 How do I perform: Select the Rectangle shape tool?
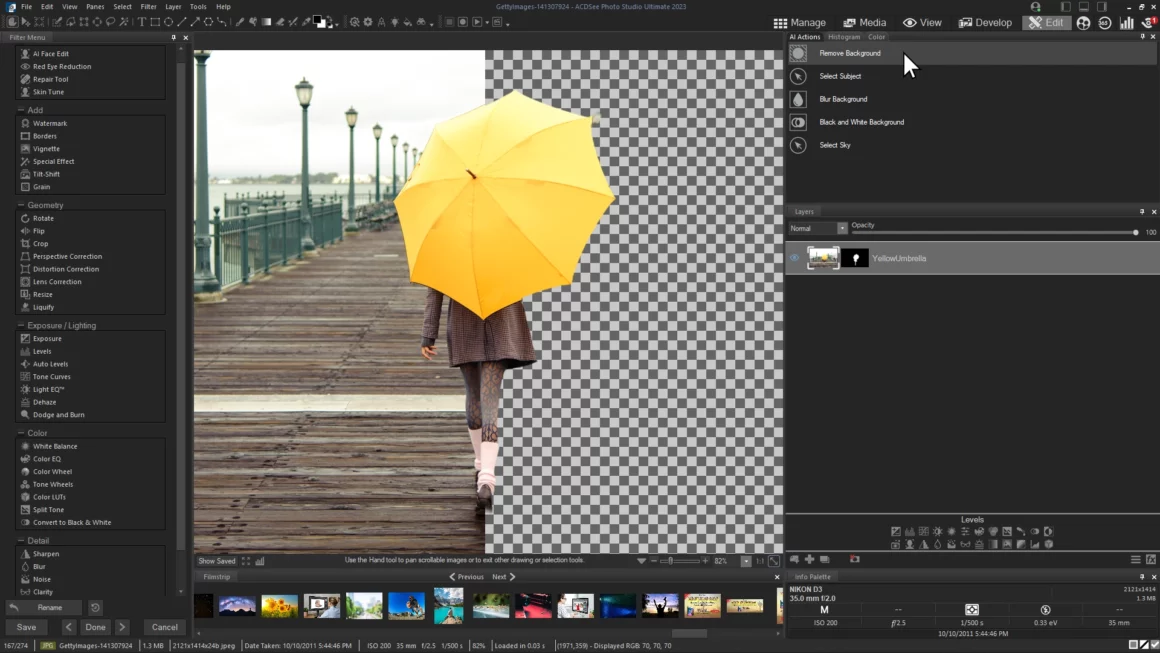(155, 22)
